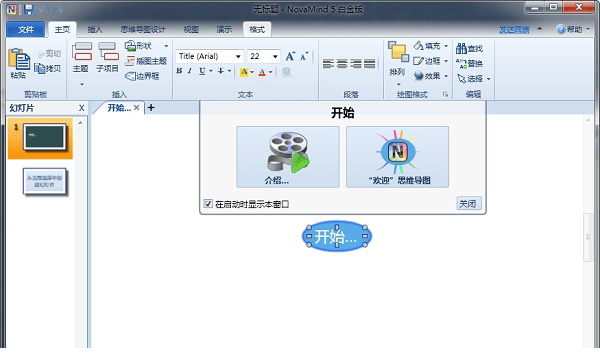Click the Find (查找) binoculars icon

point(461,48)
